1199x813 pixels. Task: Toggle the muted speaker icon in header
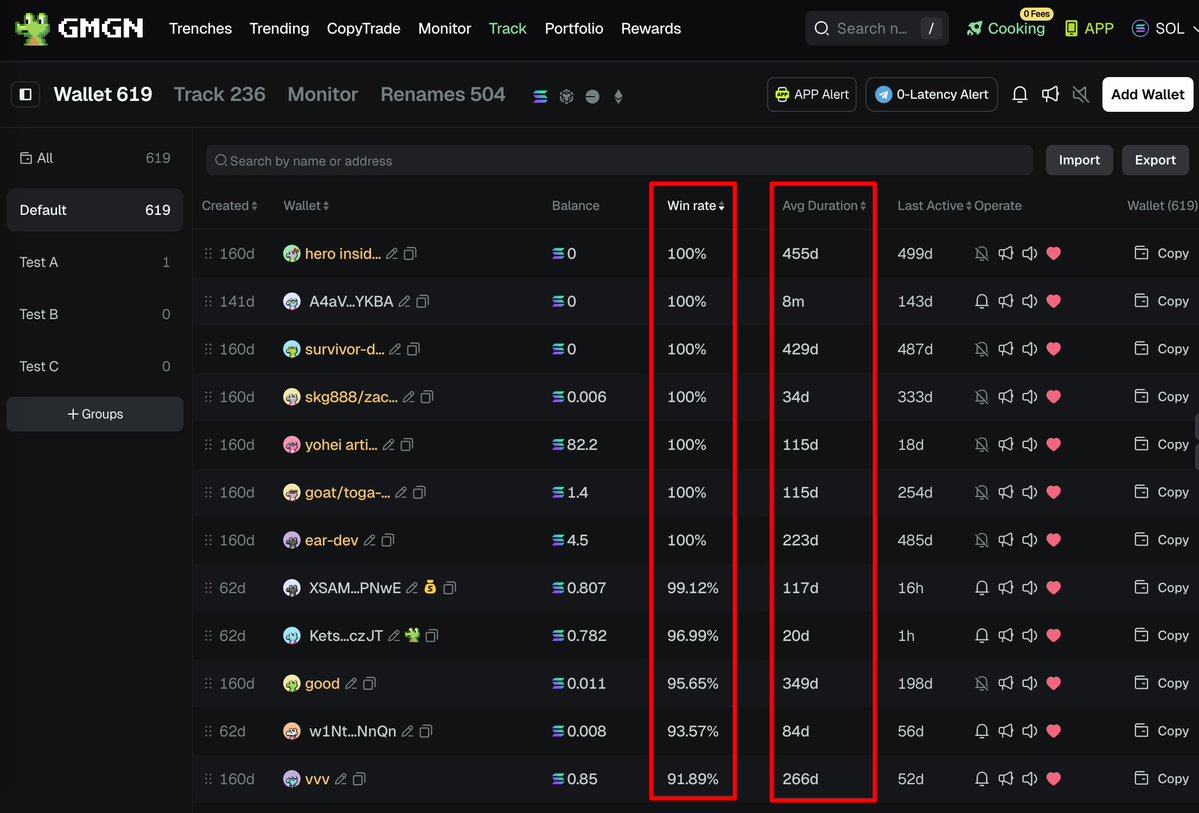(x=1080, y=94)
